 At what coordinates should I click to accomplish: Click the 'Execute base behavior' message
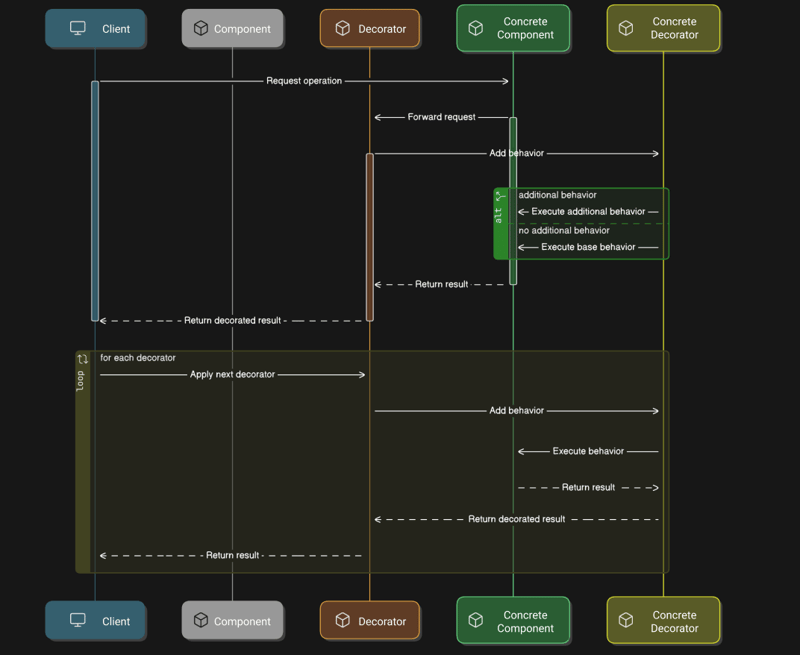tap(588, 247)
